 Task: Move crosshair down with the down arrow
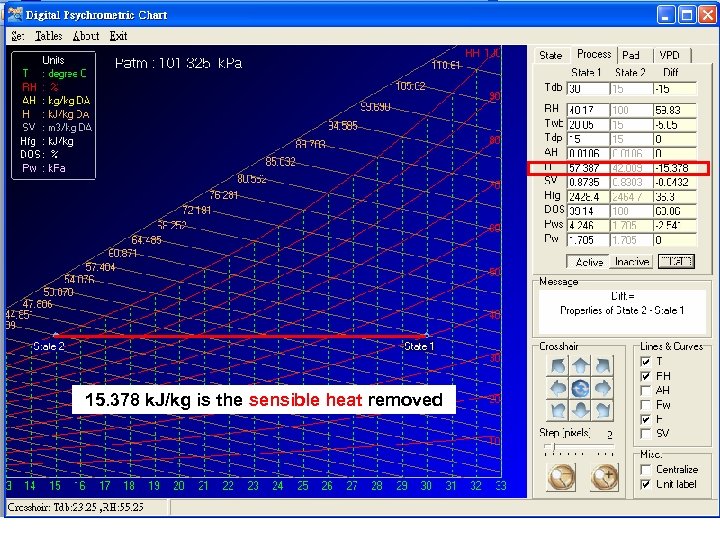click(580, 410)
